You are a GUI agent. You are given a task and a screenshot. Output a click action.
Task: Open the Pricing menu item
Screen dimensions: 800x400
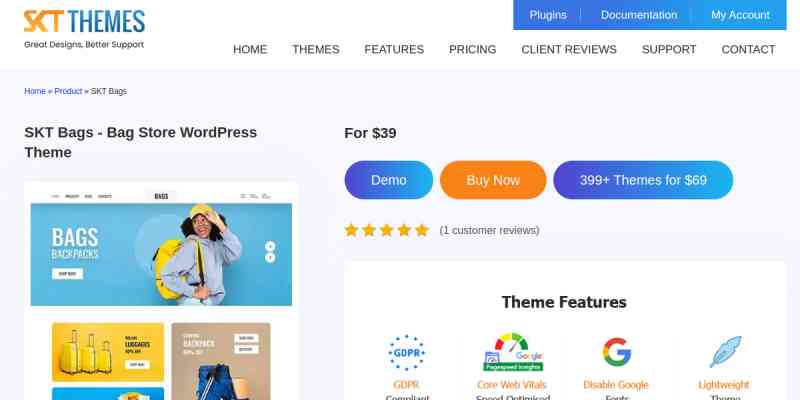(x=472, y=49)
